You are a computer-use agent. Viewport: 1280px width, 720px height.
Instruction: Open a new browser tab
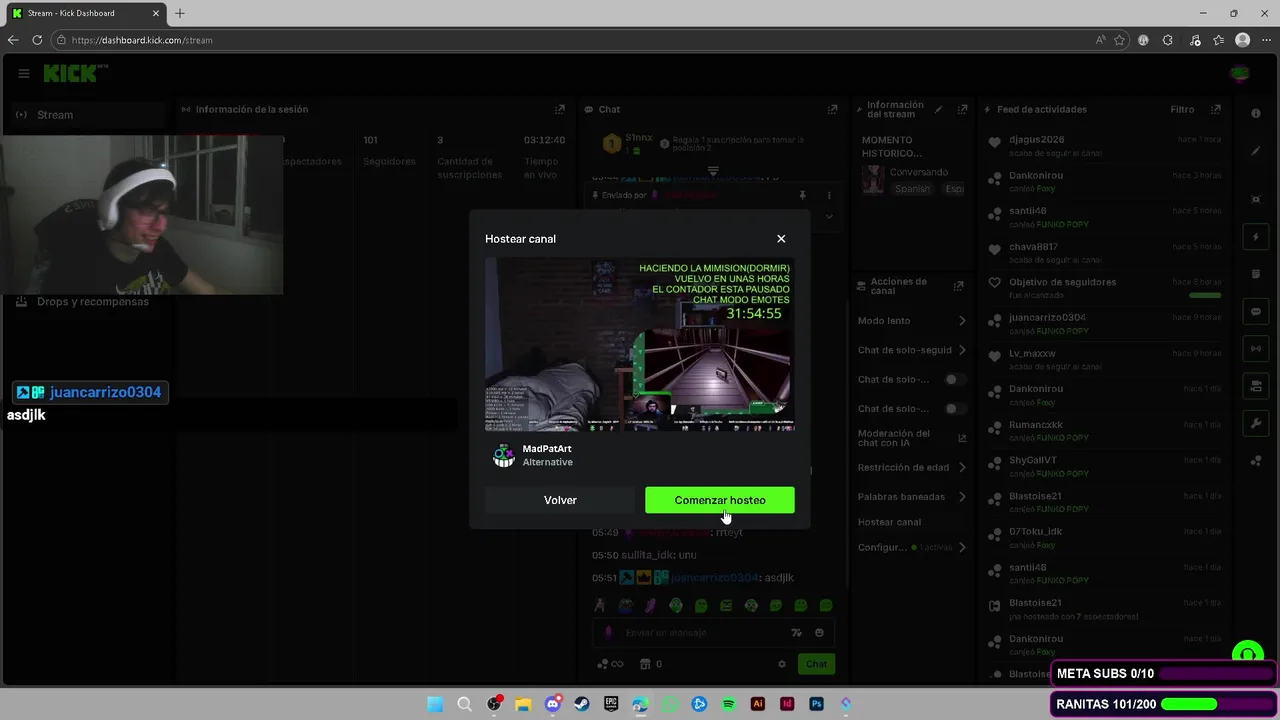click(180, 13)
